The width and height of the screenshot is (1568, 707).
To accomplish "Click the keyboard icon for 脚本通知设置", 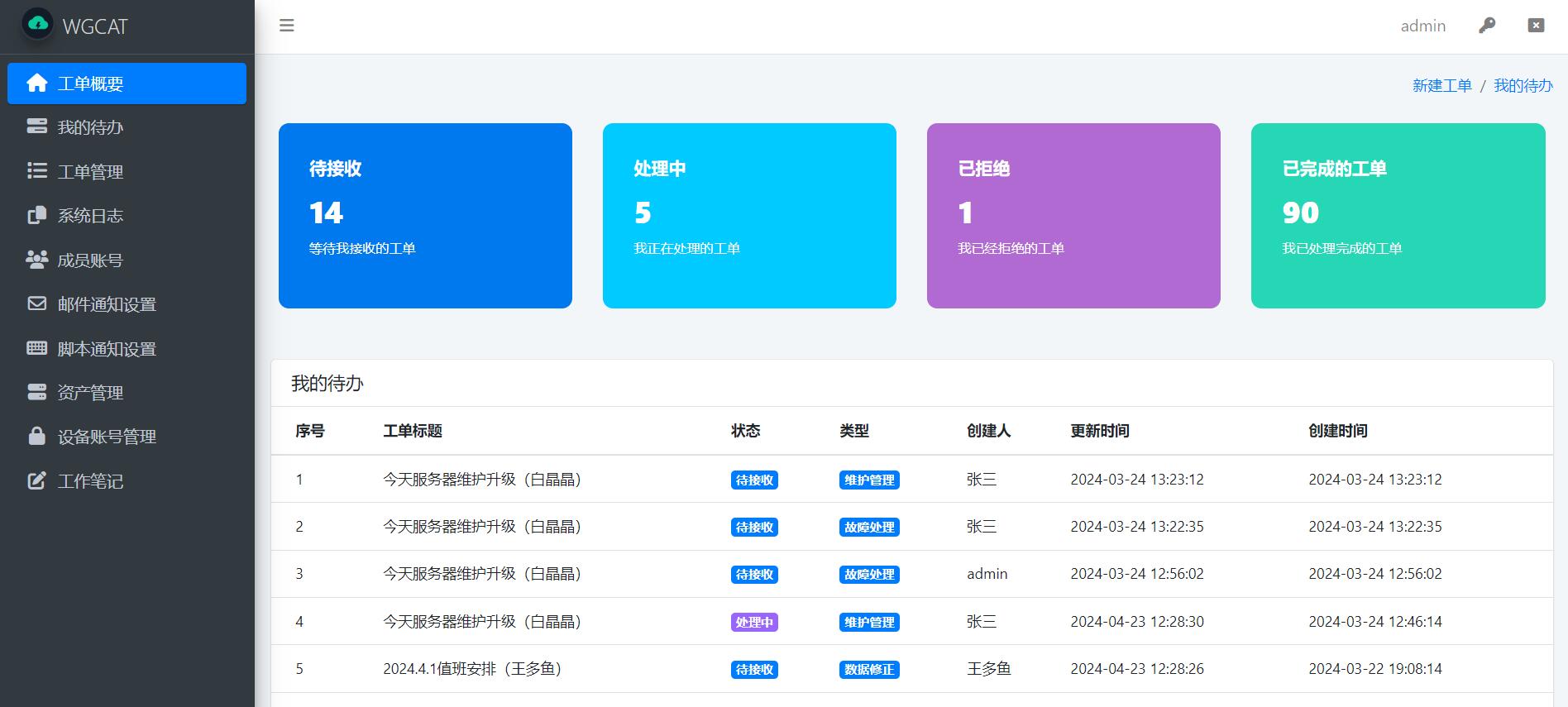I will point(37,348).
